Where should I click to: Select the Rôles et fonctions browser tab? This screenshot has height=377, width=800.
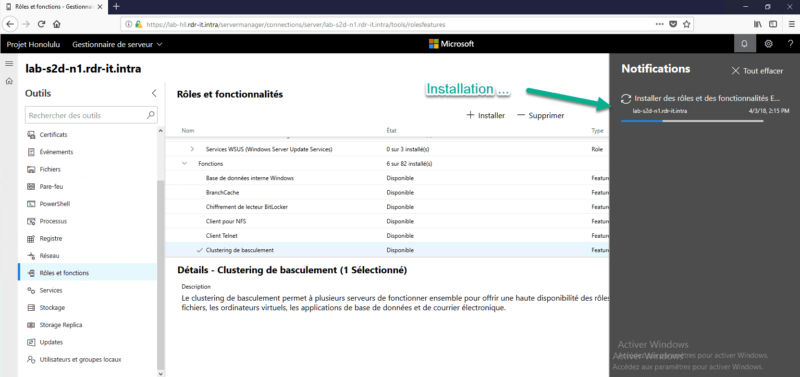coord(53,7)
